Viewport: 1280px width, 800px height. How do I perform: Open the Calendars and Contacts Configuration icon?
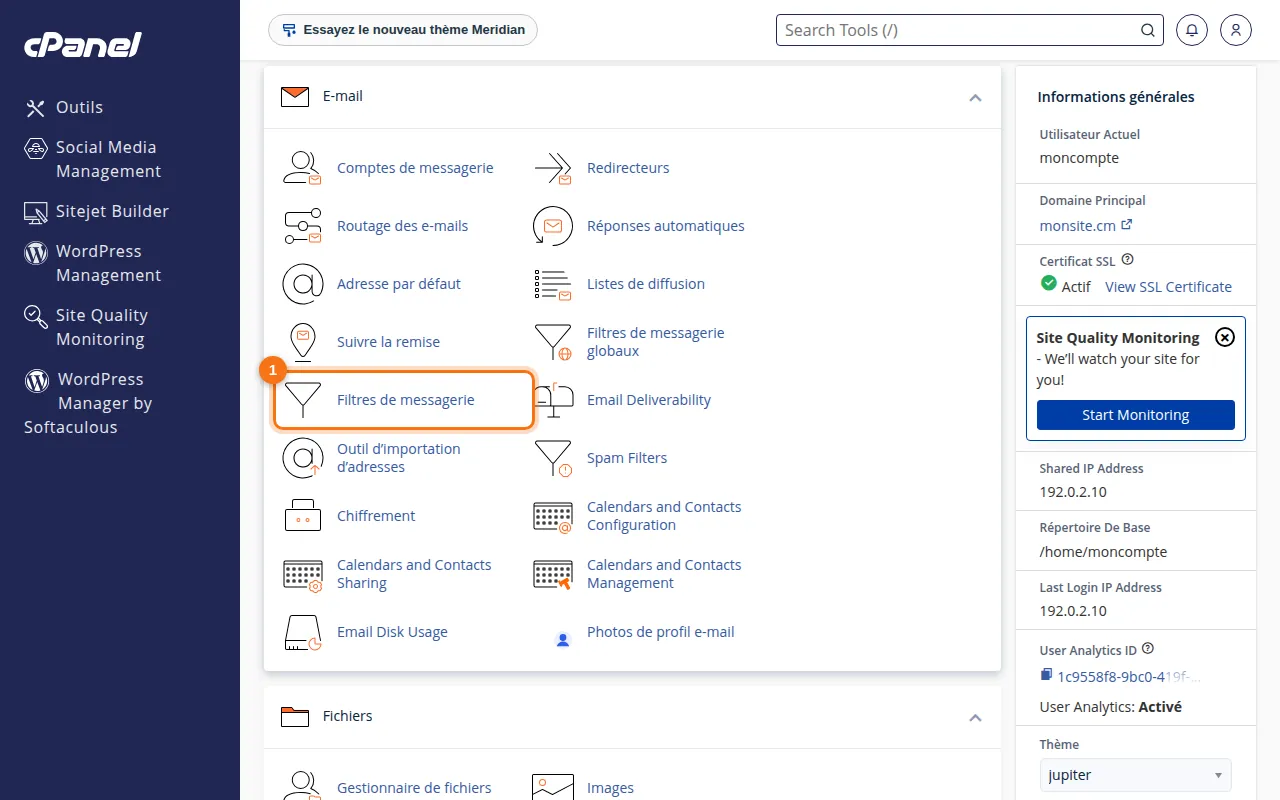coord(553,516)
